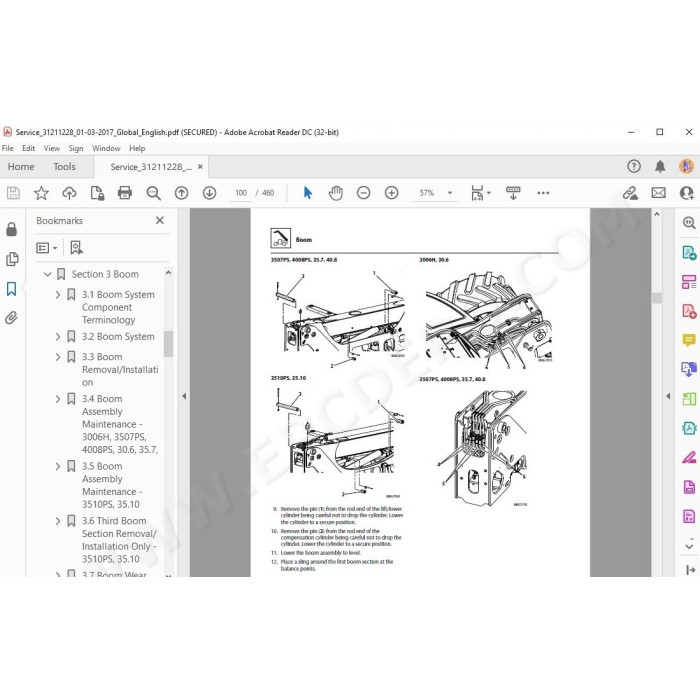Click the page number input field
700x700 pixels.
pyautogui.click(x=241, y=193)
